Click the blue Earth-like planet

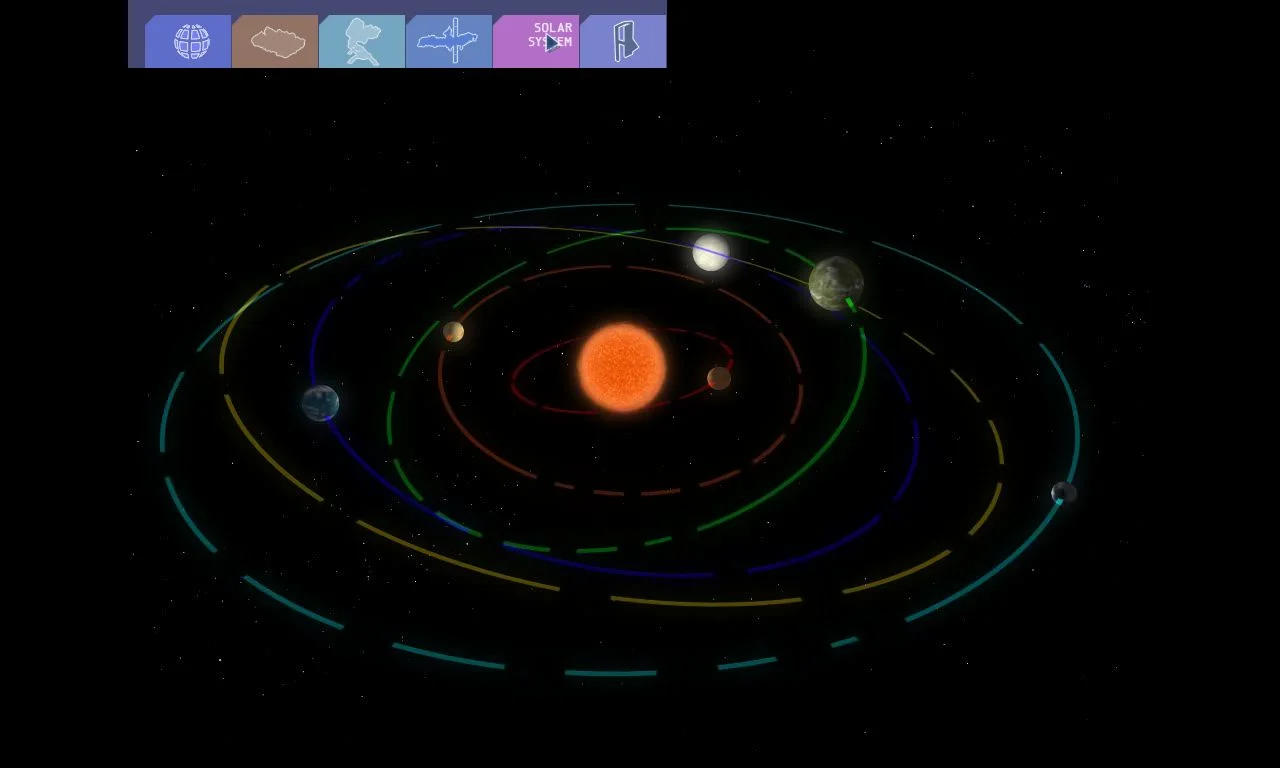(320, 403)
